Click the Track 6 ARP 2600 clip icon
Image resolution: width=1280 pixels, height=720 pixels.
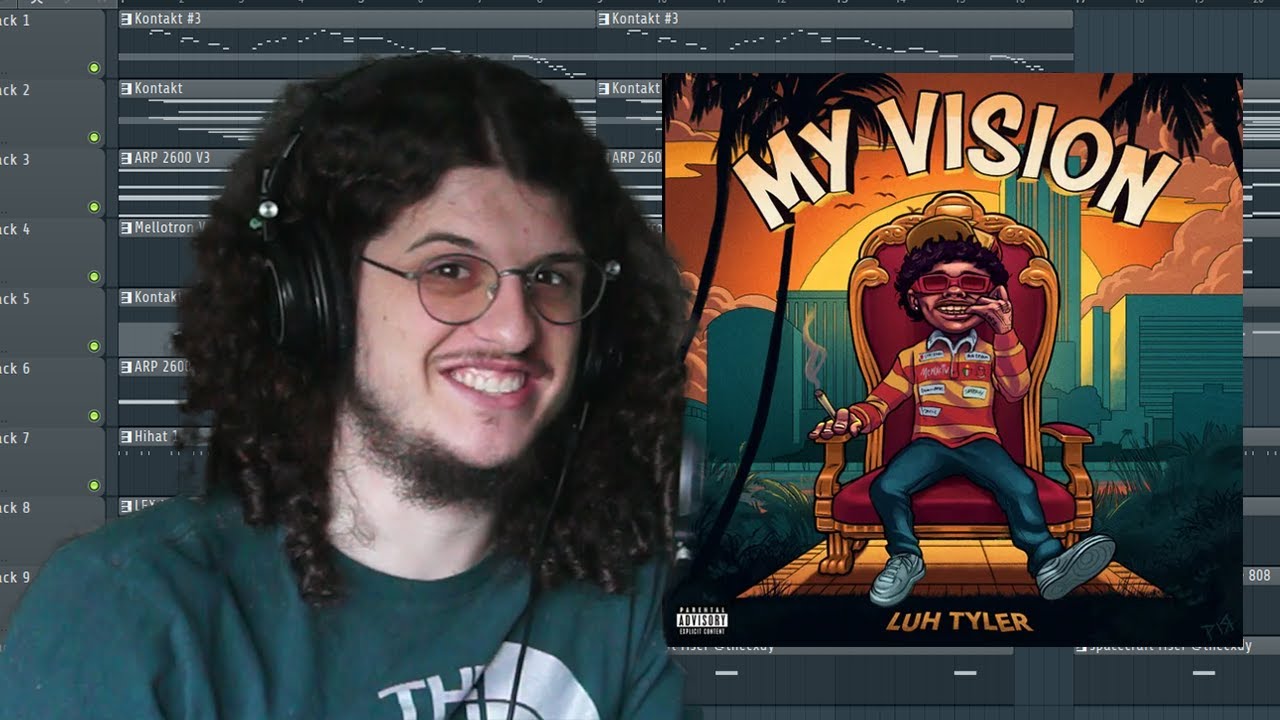pyautogui.click(x=126, y=367)
